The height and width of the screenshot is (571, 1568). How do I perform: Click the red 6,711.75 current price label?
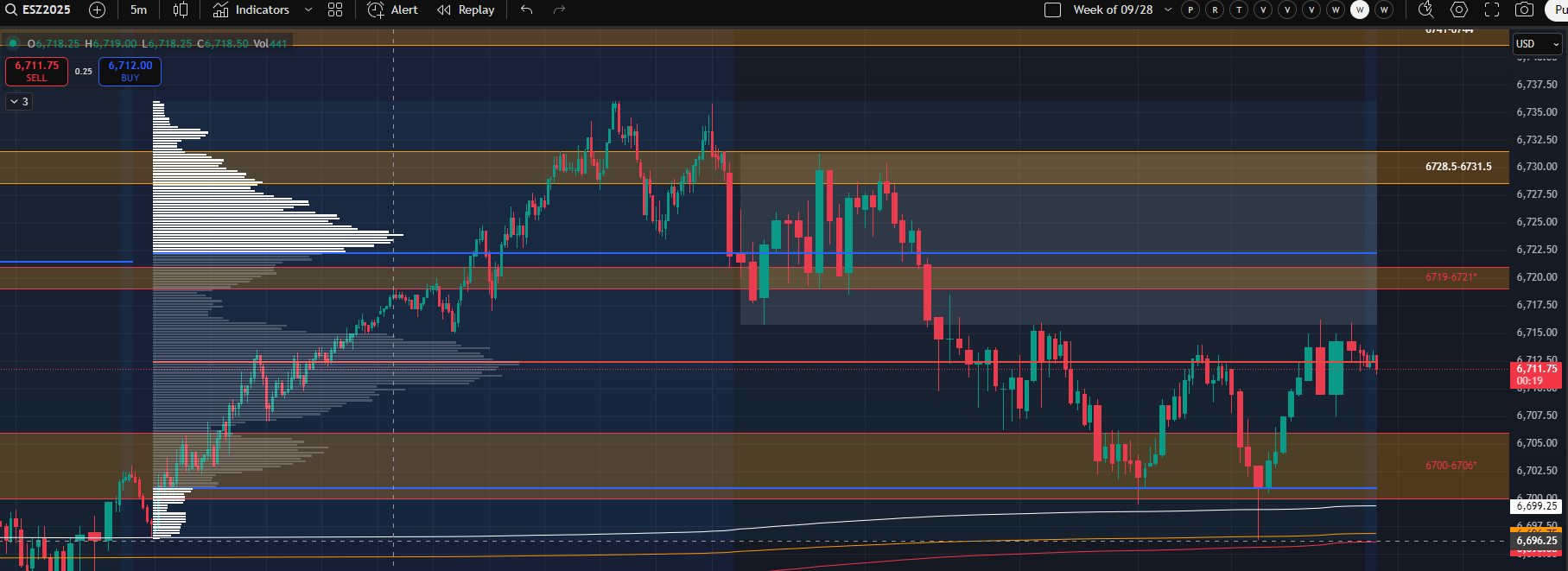pos(1537,374)
